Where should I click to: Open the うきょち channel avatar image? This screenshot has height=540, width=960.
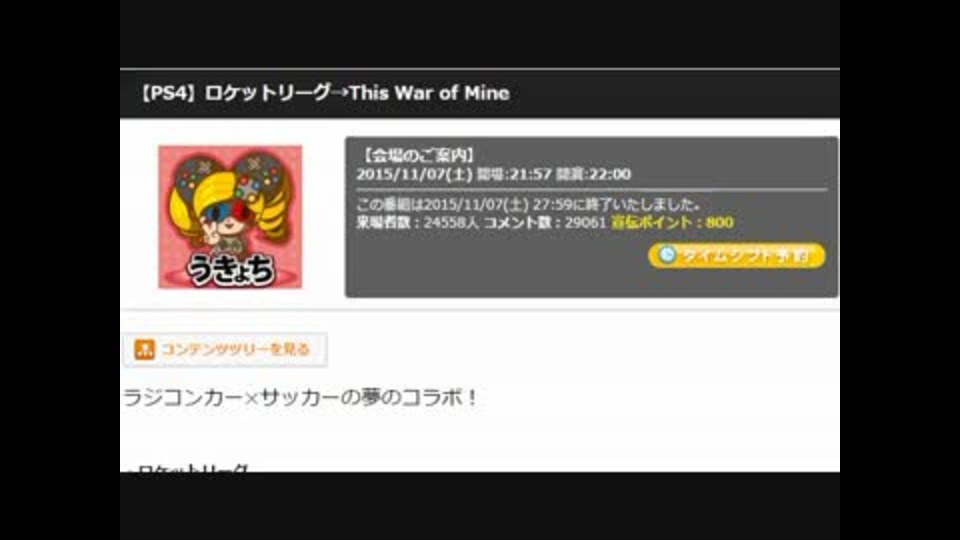click(230, 217)
